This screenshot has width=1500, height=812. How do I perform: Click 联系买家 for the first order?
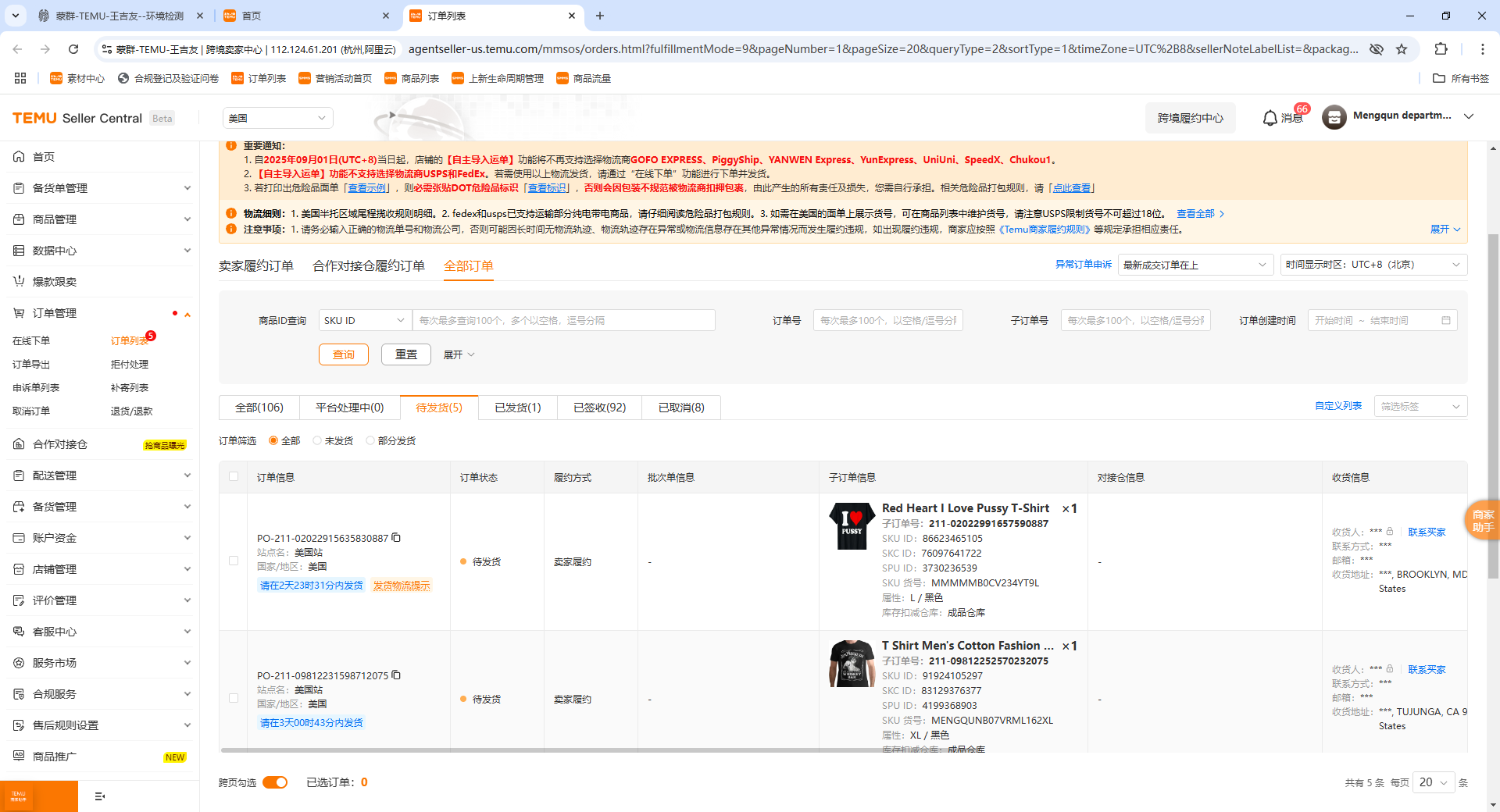[x=1426, y=532]
